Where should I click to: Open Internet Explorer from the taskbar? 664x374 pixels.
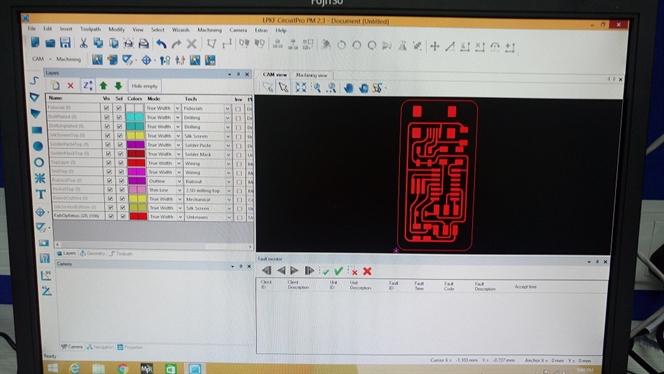click(75, 368)
